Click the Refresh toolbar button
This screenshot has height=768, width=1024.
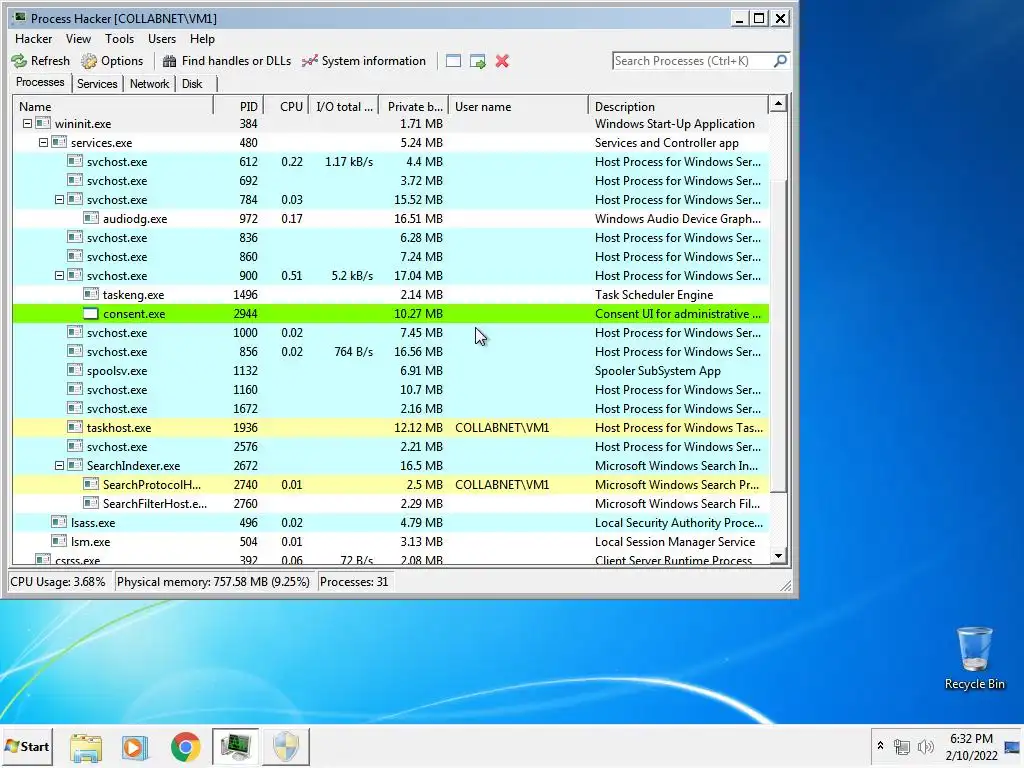pos(40,61)
